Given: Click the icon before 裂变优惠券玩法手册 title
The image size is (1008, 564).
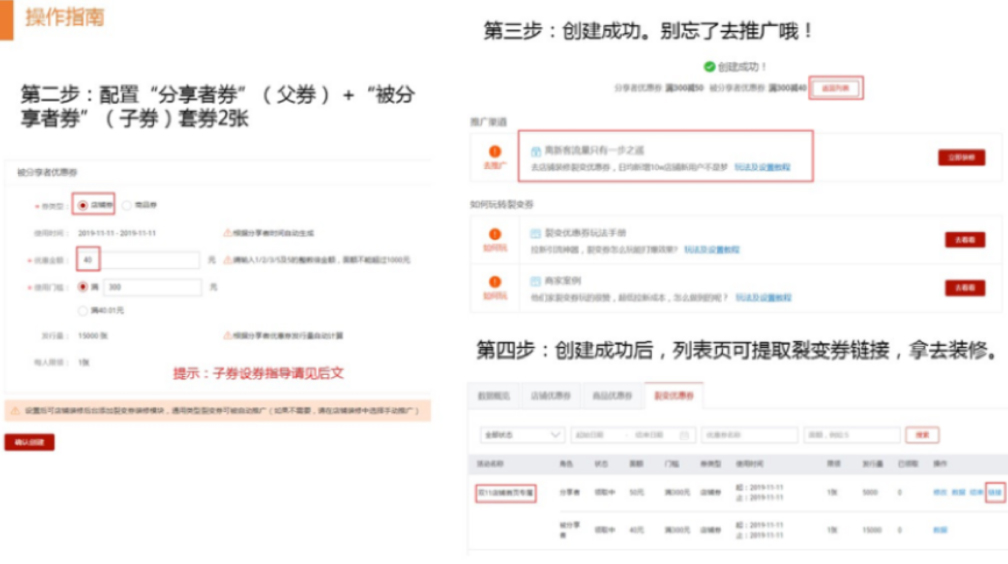Looking at the screenshot, I should pos(536,233).
